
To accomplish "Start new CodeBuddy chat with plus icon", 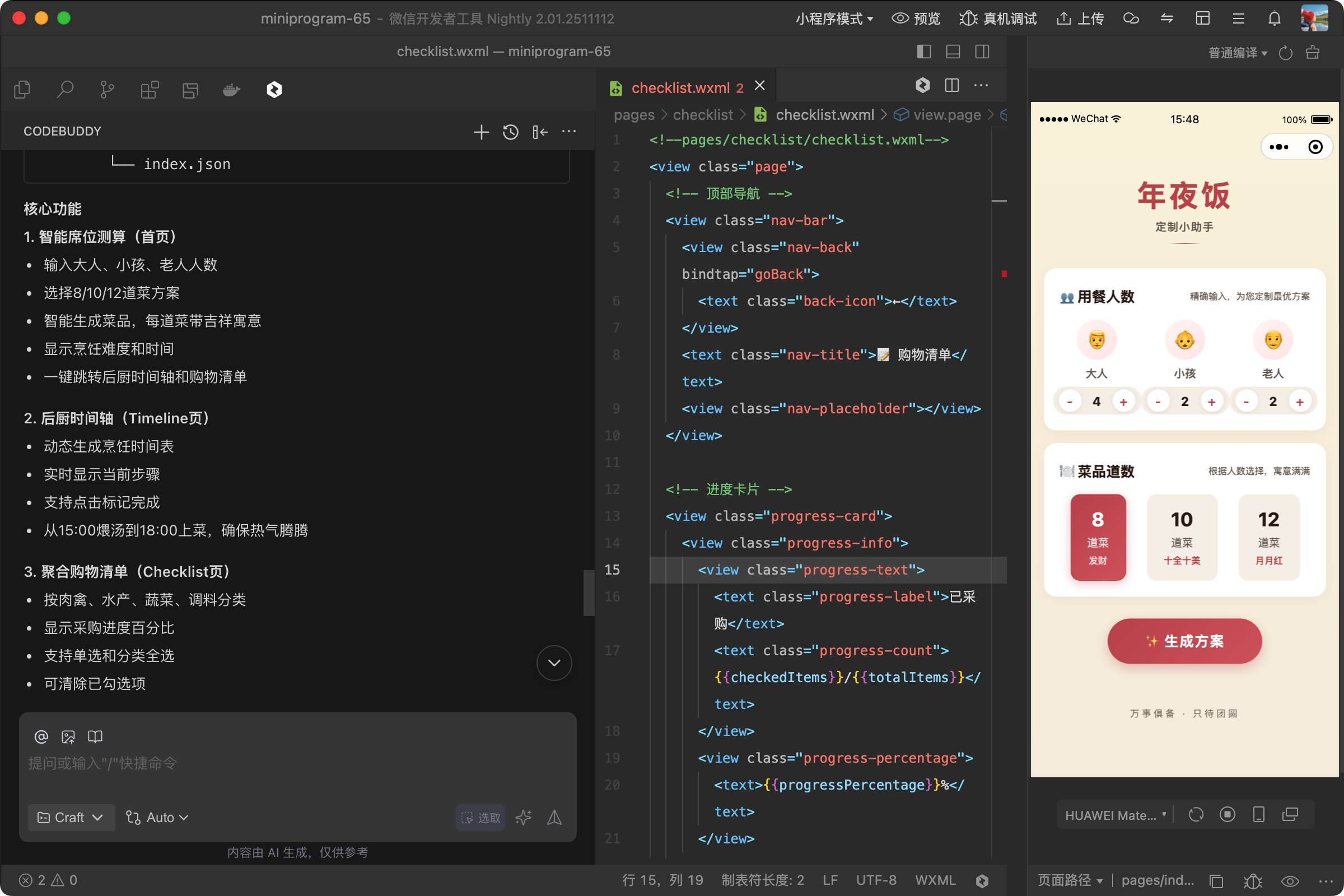I will (481, 132).
